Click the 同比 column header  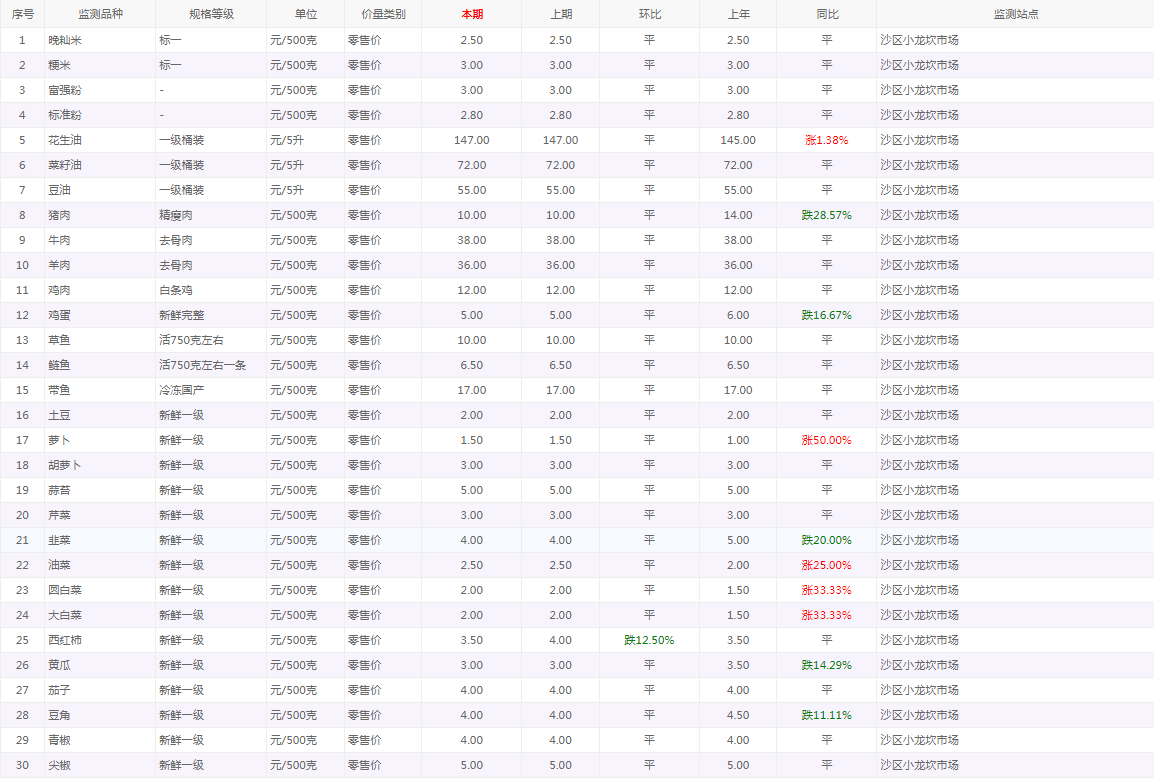point(827,14)
